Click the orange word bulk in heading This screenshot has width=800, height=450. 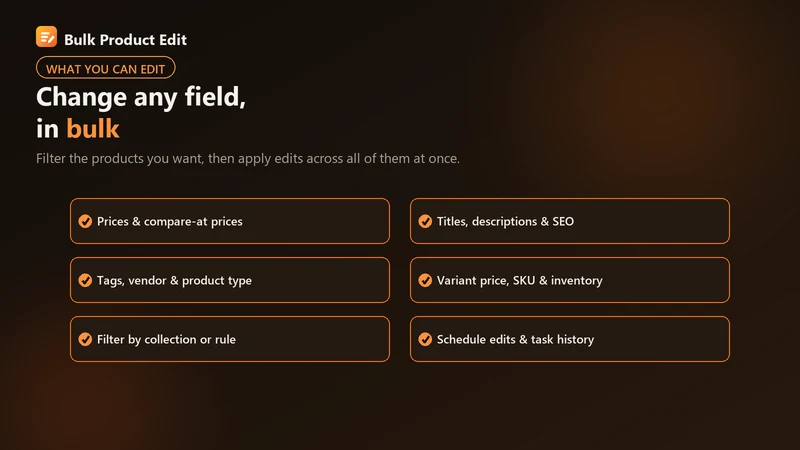pyautogui.click(x=93, y=129)
